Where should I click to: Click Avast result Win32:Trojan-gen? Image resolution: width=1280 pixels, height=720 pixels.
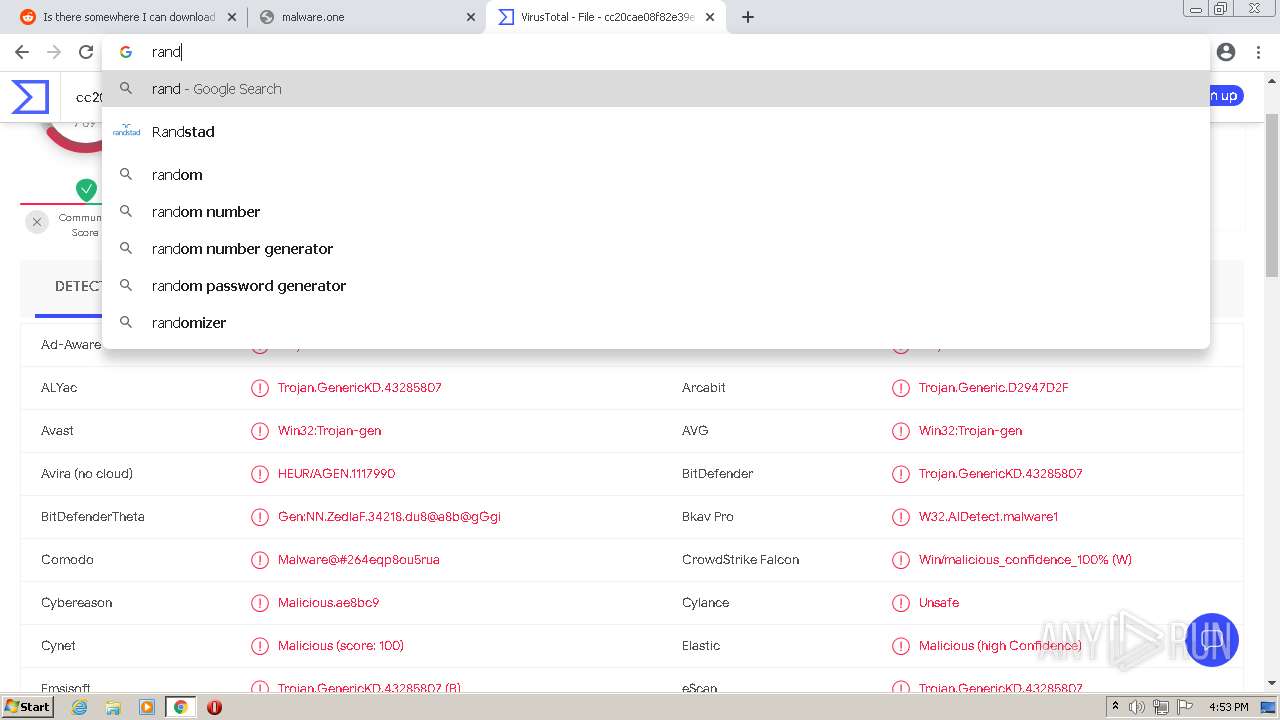pyautogui.click(x=330, y=431)
